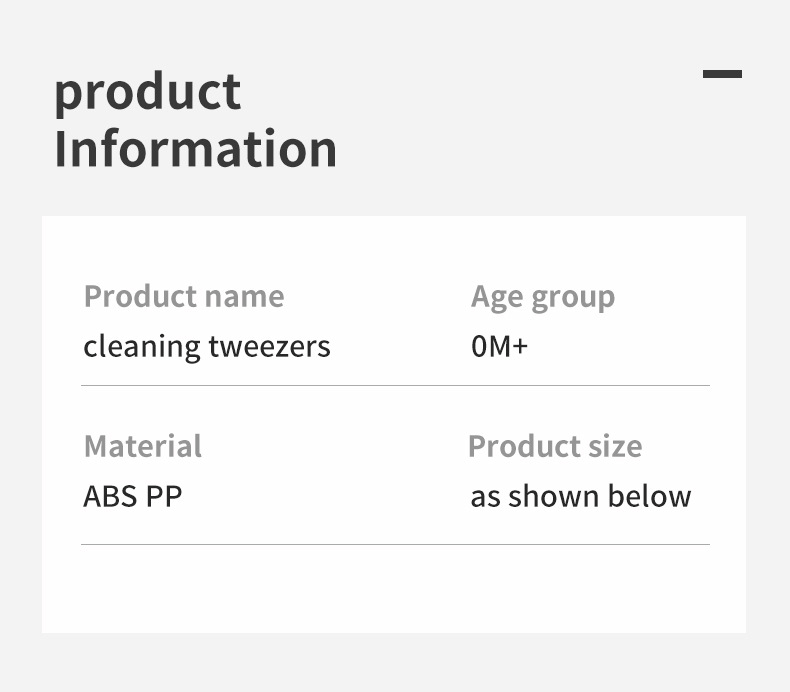This screenshot has width=790, height=692.
Task: Click the word 'cleaning' in product name
Action: coord(141,347)
